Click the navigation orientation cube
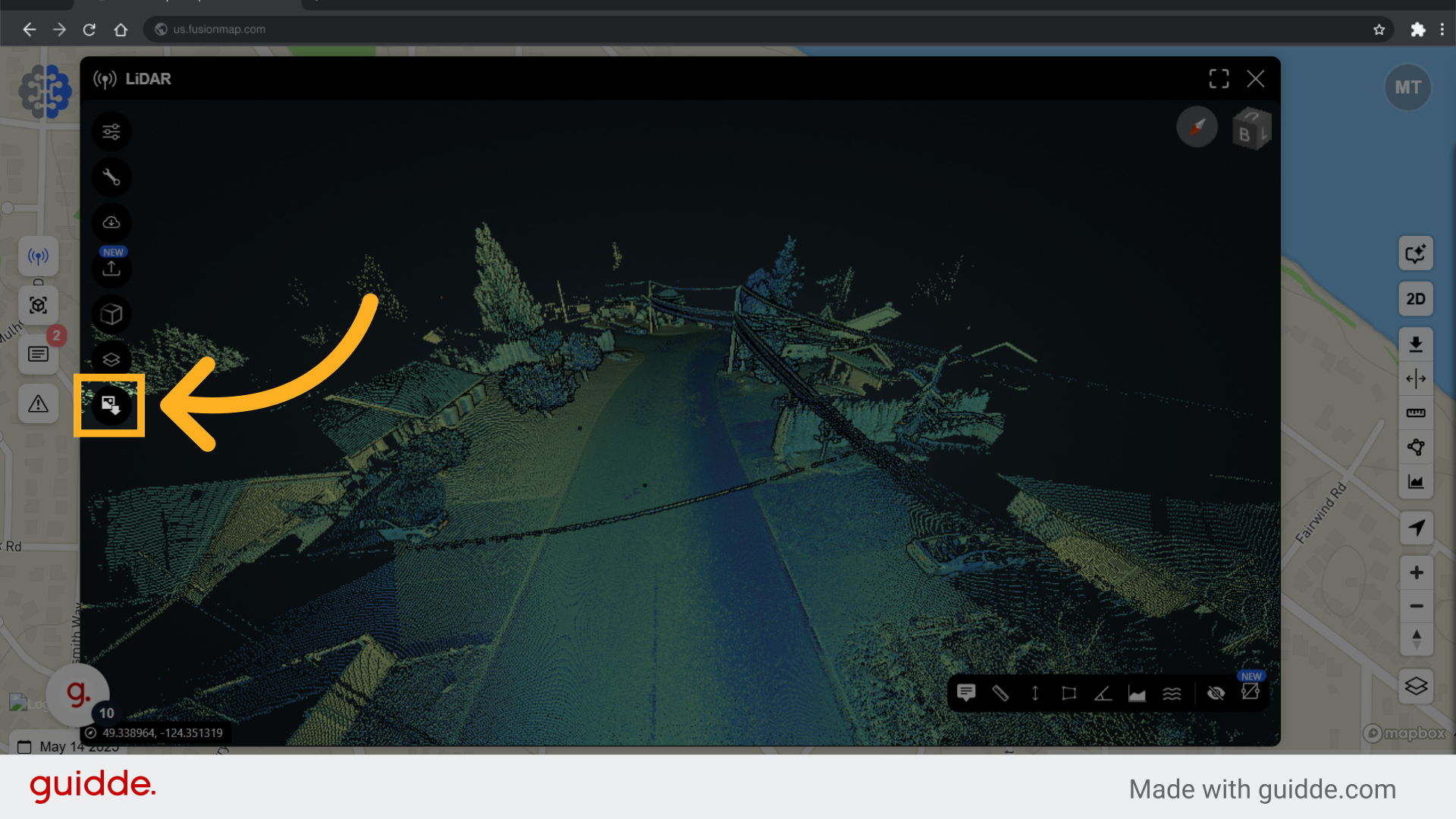Image resolution: width=1456 pixels, height=819 pixels. point(1251,129)
